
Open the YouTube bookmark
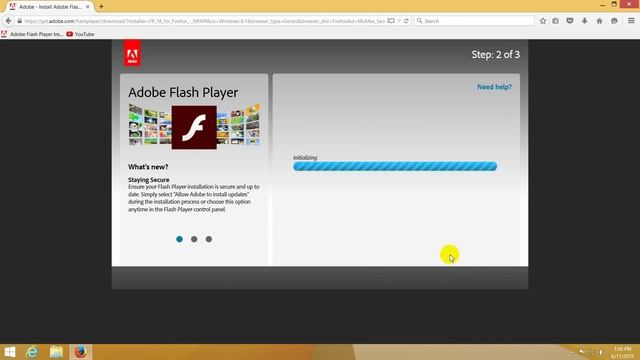[80, 34]
